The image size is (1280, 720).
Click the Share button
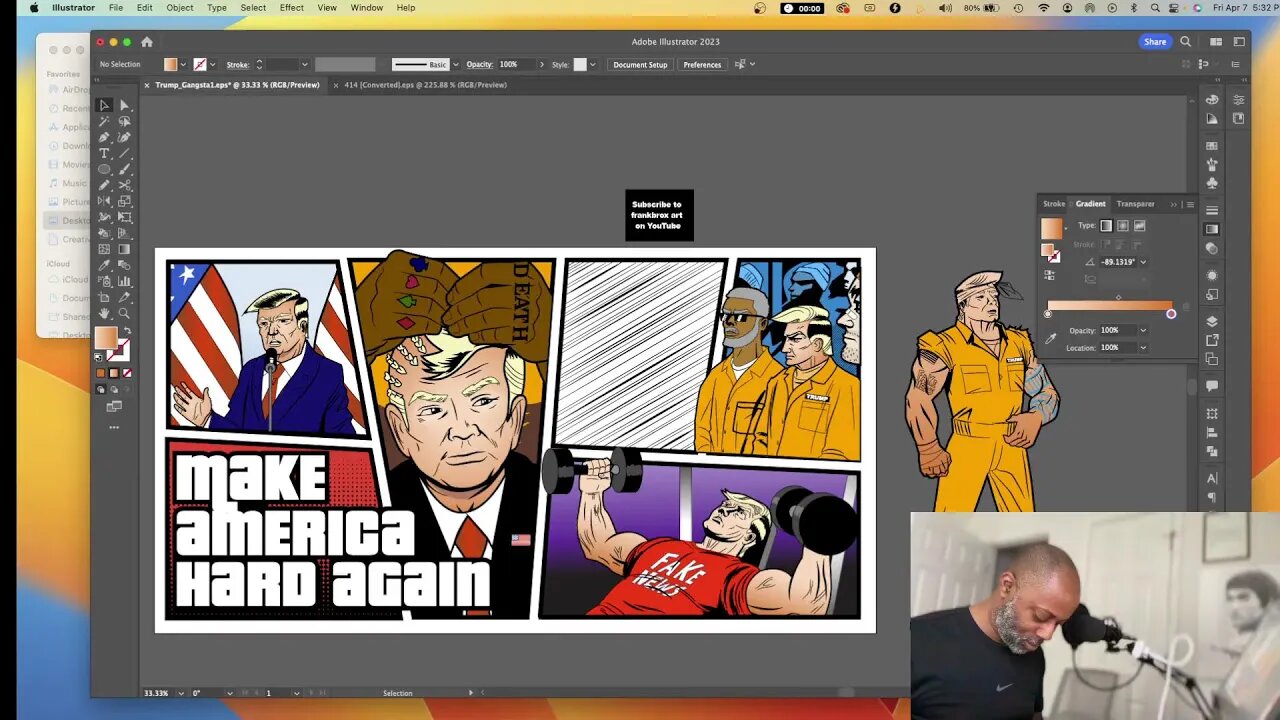1155,42
